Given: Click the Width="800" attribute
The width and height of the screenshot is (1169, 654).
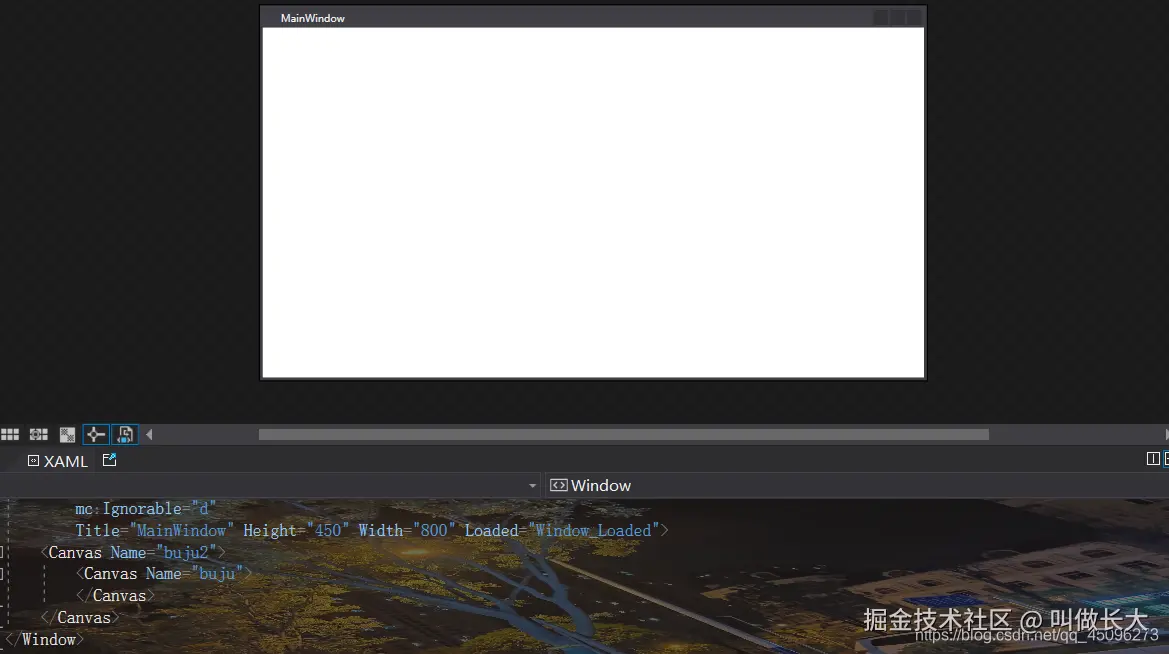Looking at the screenshot, I should [x=406, y=530].
